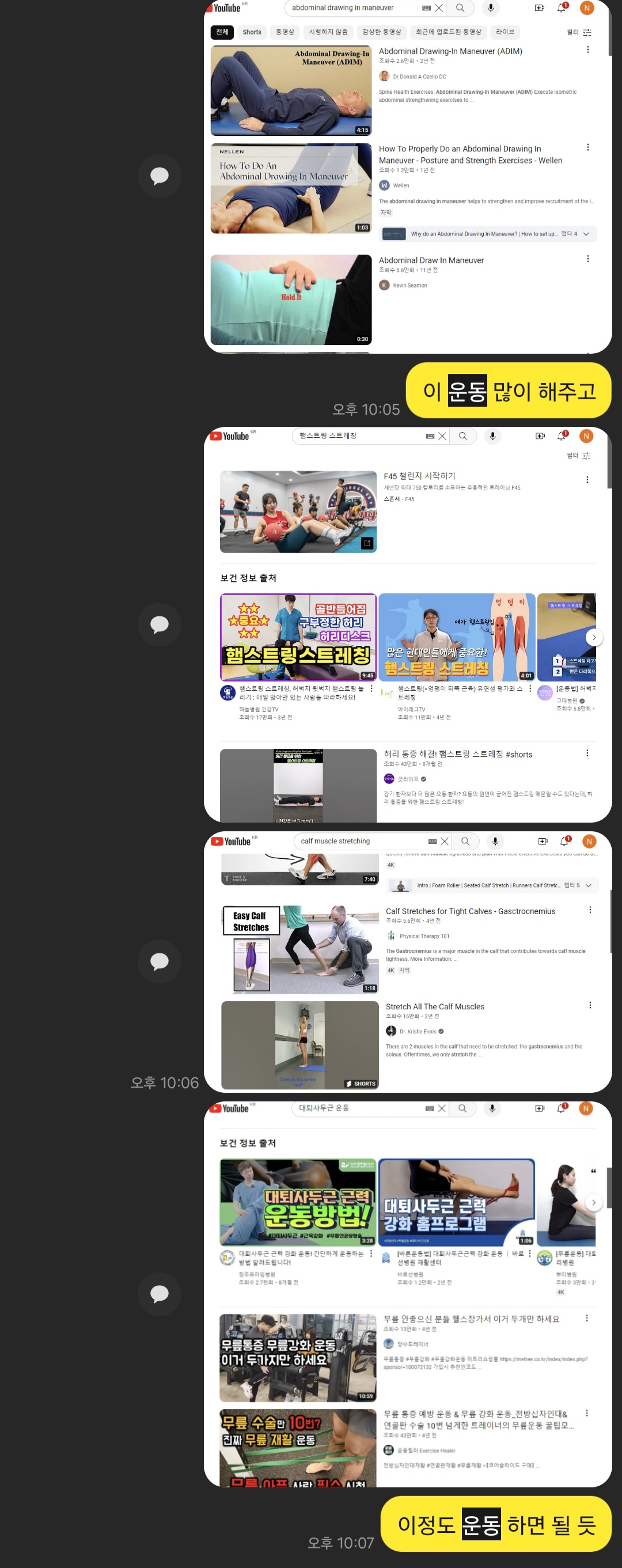Clear the '대퇴사두근 운동' search with X
Screen dimensions: 622x1568
[x=442, y=1108]
